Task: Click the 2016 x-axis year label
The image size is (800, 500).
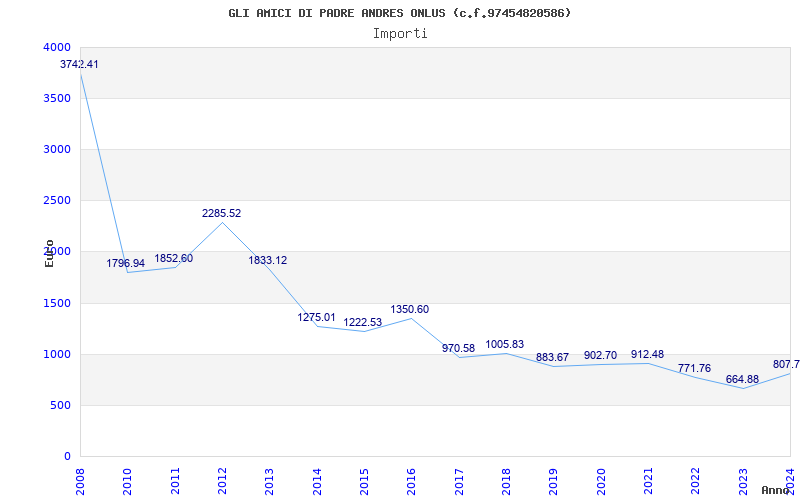Action: click(x=411, y=482)
